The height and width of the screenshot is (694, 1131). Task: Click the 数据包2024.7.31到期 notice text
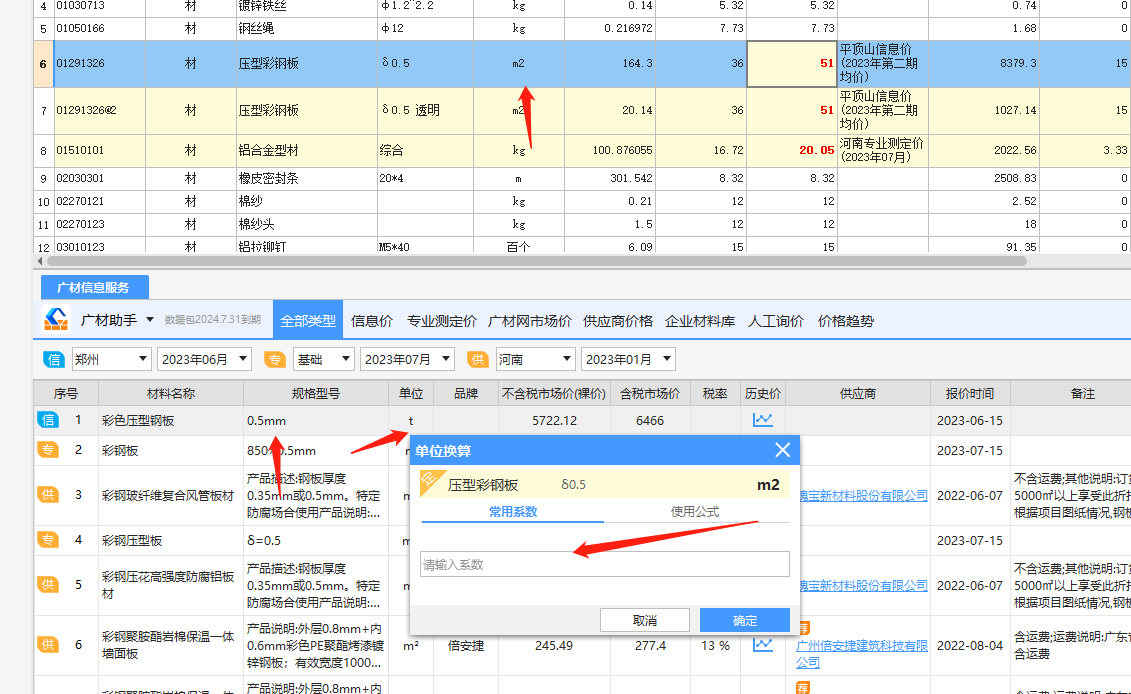213,320
